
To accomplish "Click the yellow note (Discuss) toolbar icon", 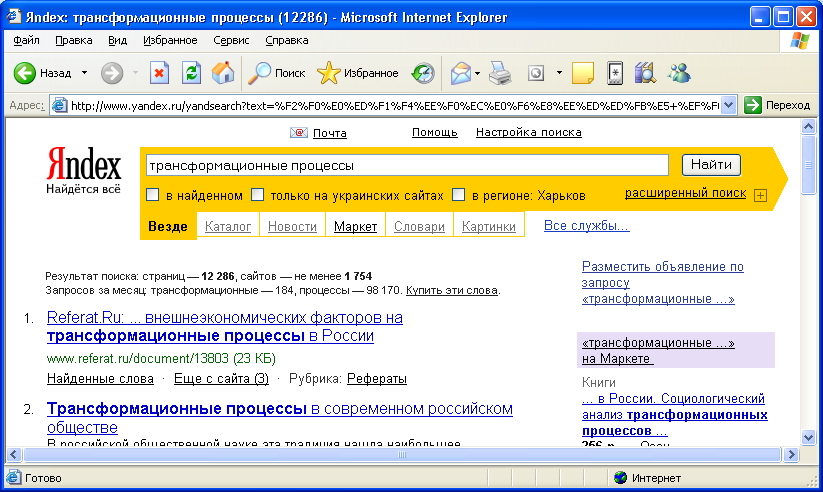I will coord(583,73).
